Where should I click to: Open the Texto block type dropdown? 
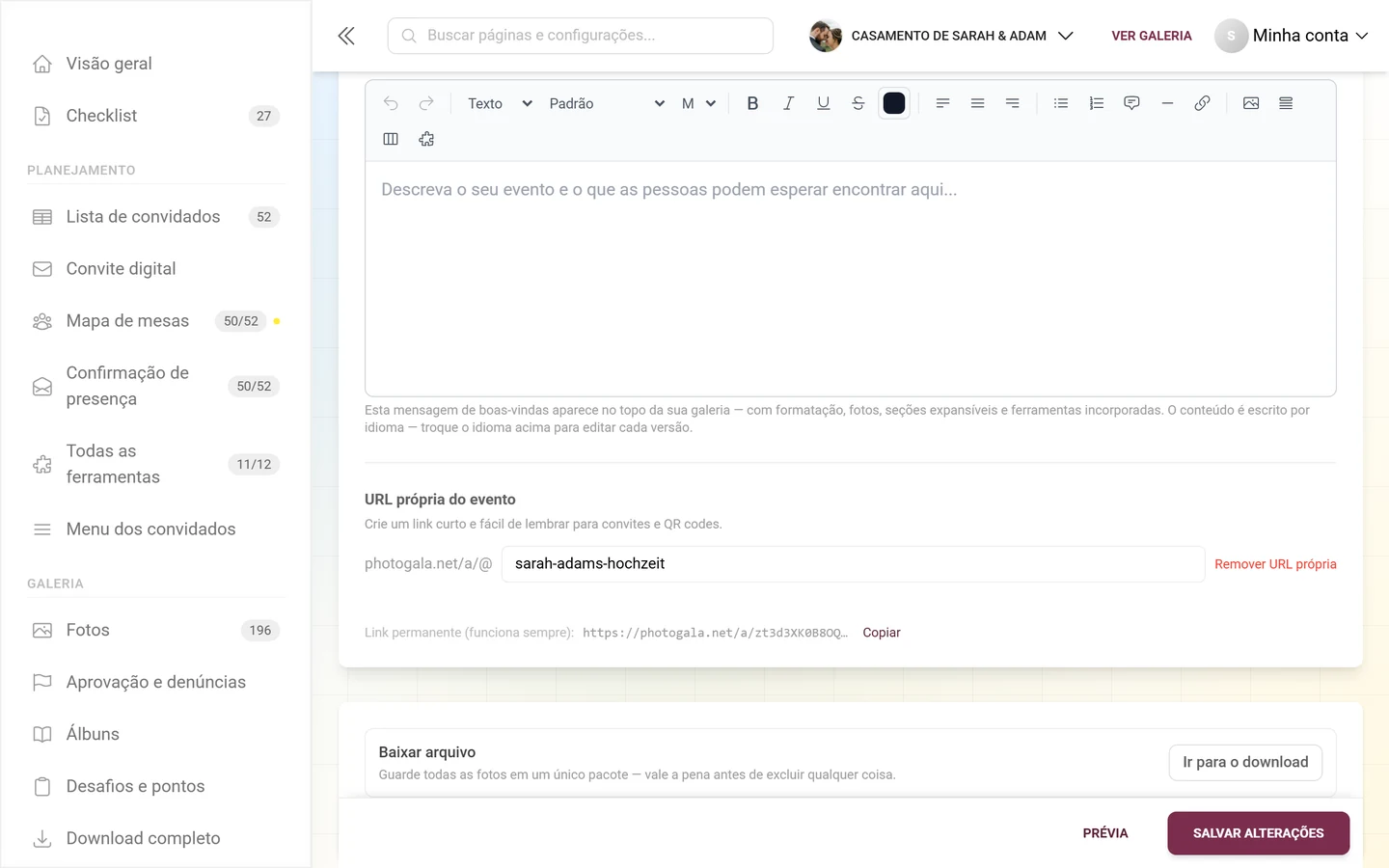500,103
